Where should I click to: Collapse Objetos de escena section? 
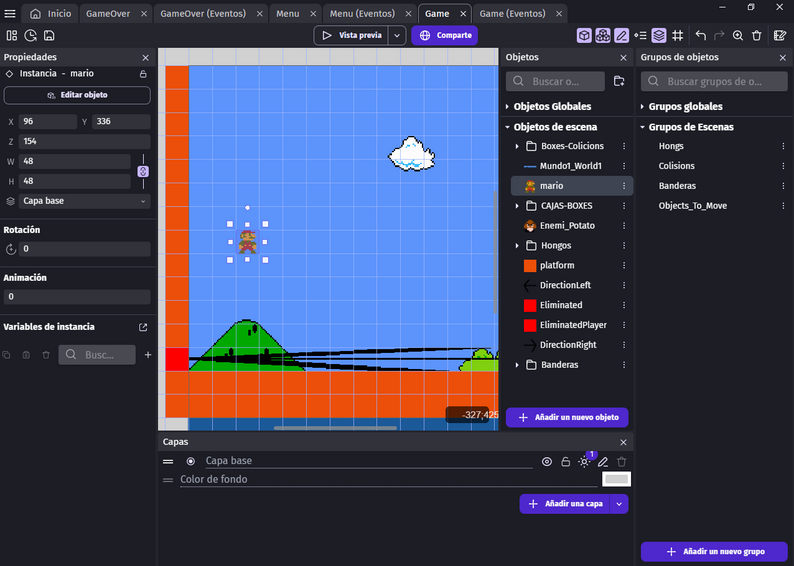tap(507, 127)
